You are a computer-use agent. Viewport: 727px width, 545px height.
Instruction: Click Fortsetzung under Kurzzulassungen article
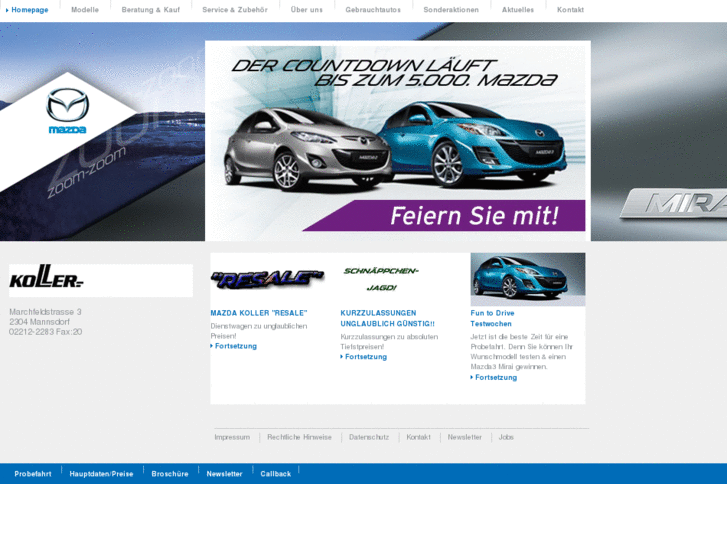click(x=364, y=357)
